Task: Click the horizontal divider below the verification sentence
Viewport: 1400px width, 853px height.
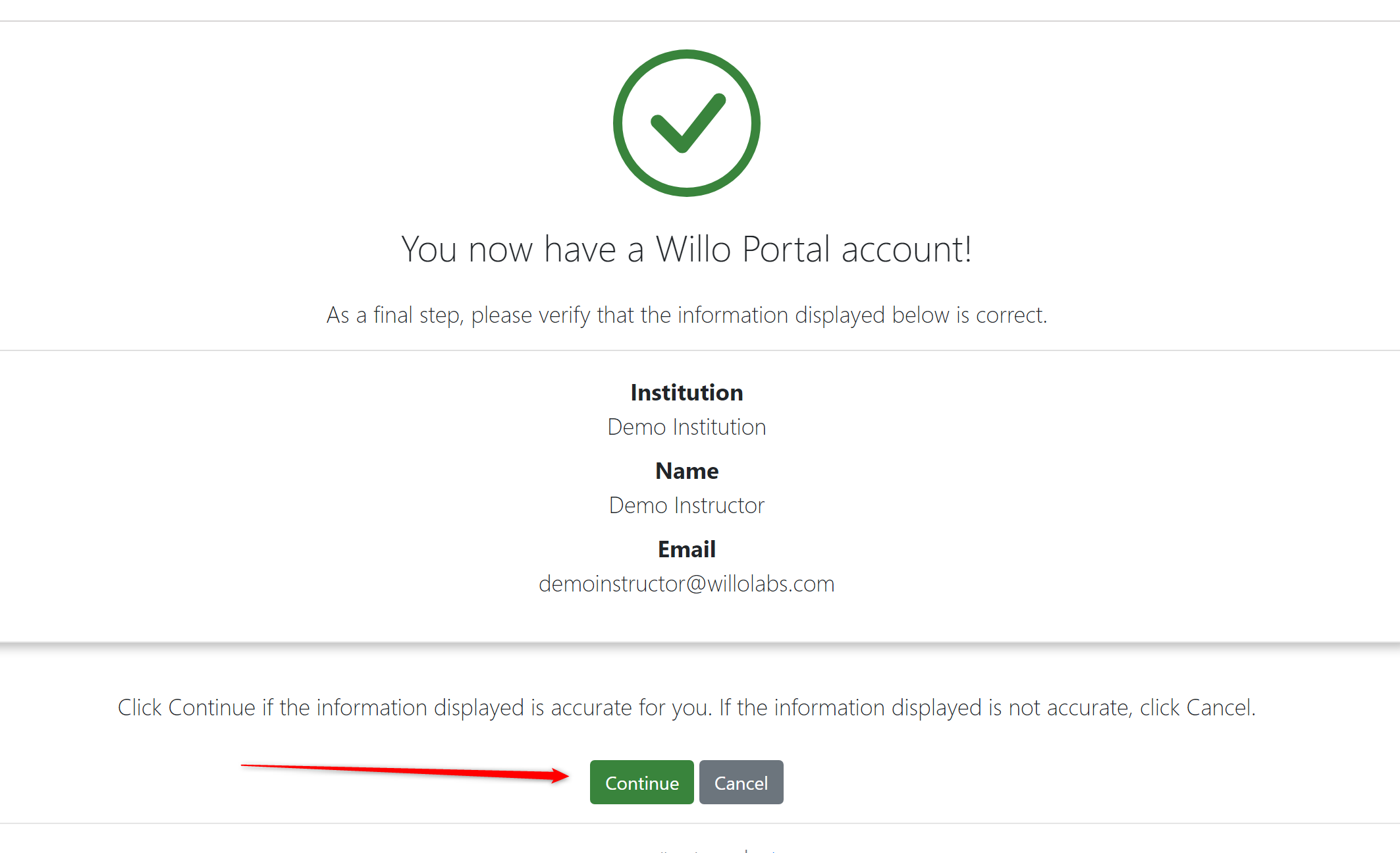Action: [x=700, y=350]
